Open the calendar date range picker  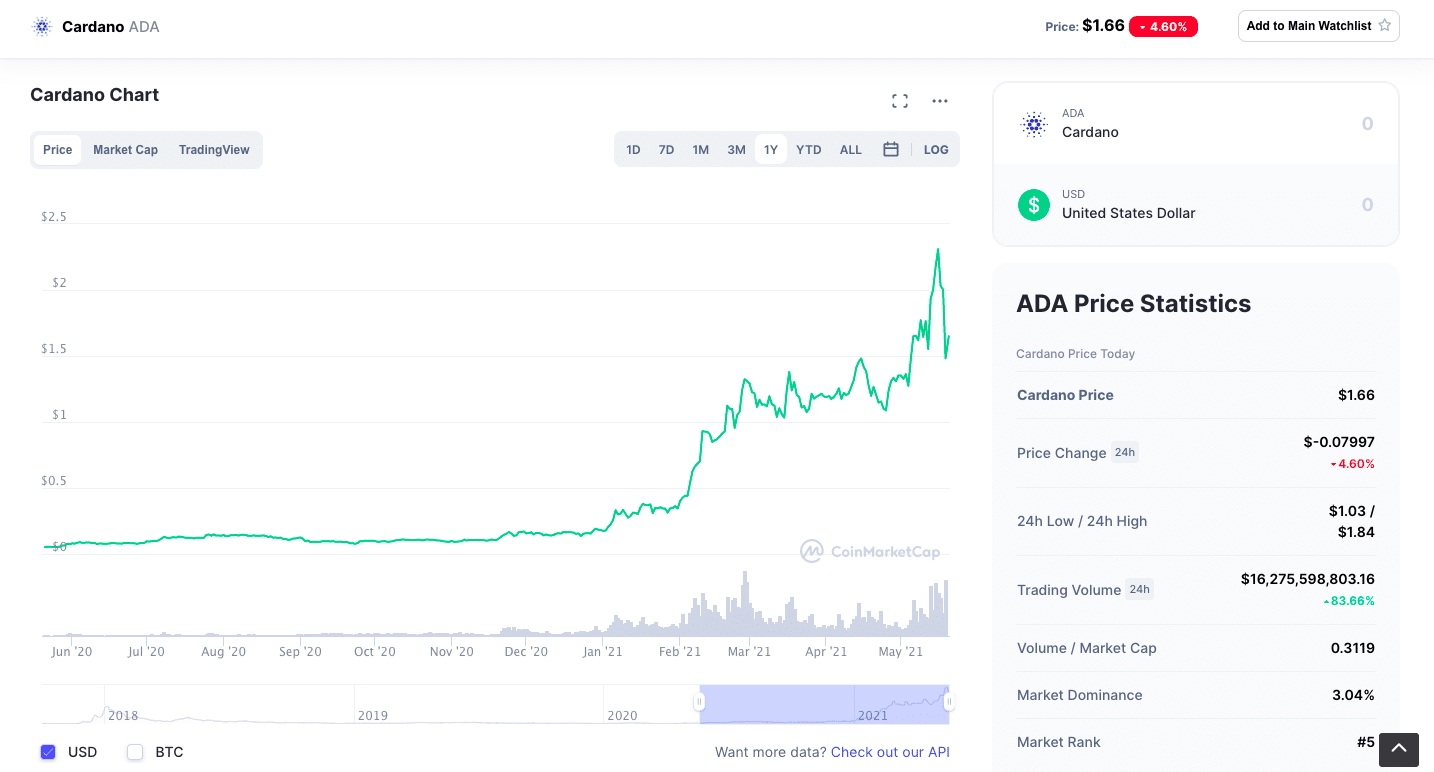pyautogui.click(x=891, y=149)
